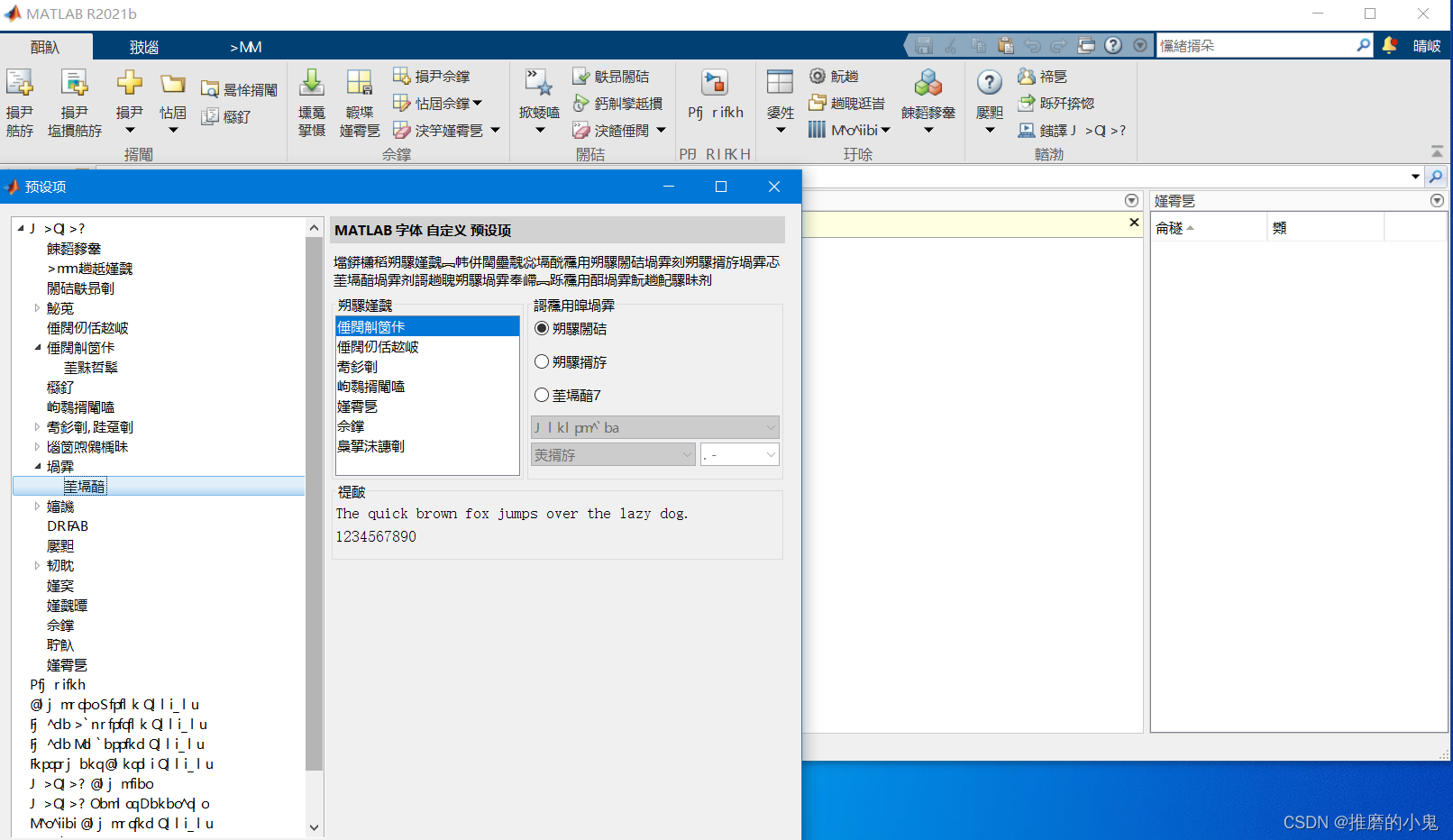The image size is (1453, 840).
Task: Click the Clear Commands icon
Action: pos(581,130)
